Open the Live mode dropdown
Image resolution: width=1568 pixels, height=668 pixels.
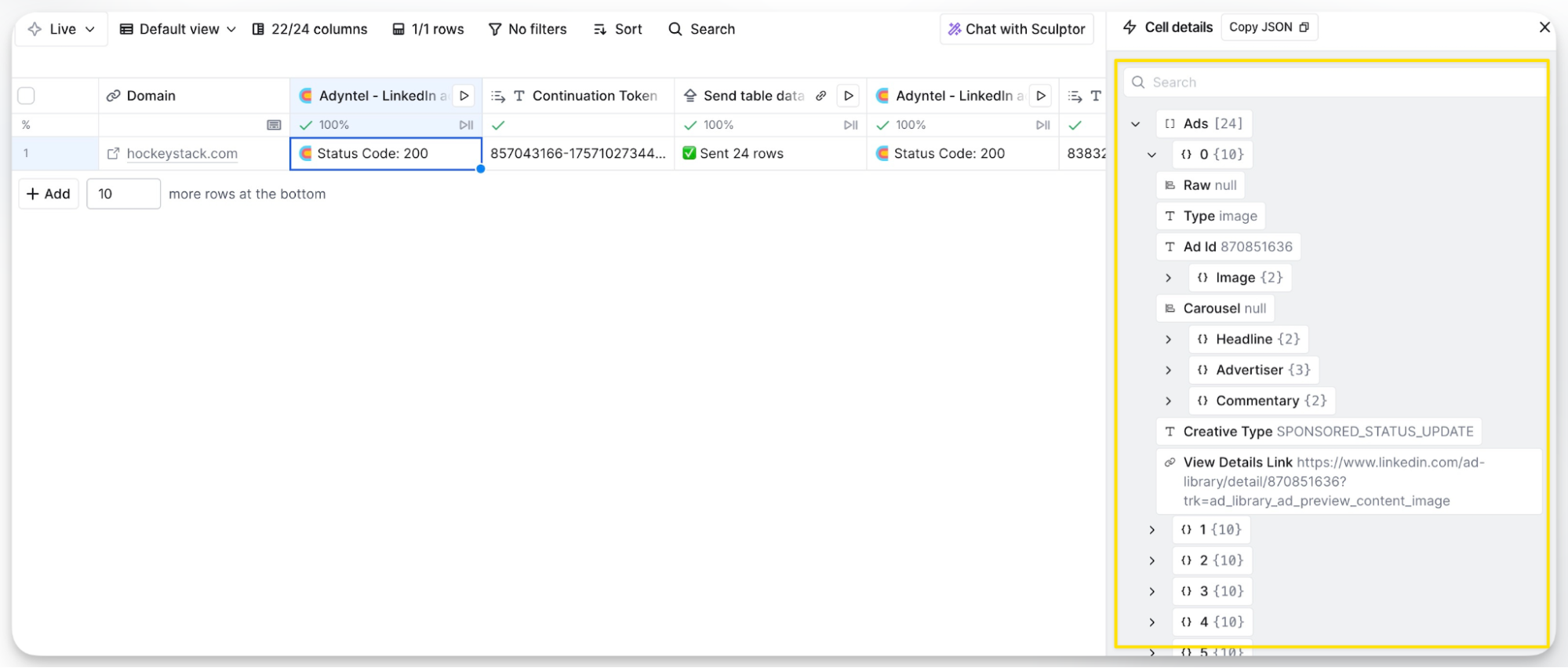(x=61, y=29)
